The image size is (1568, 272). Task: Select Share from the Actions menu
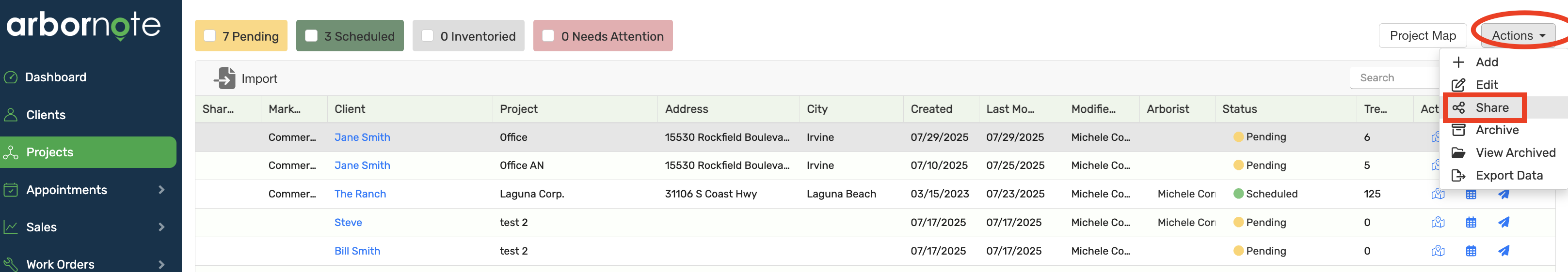1491,108
